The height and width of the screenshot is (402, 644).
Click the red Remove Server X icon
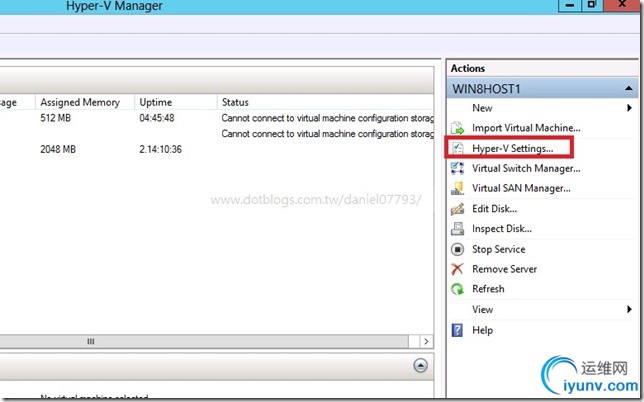pos(458,269)
